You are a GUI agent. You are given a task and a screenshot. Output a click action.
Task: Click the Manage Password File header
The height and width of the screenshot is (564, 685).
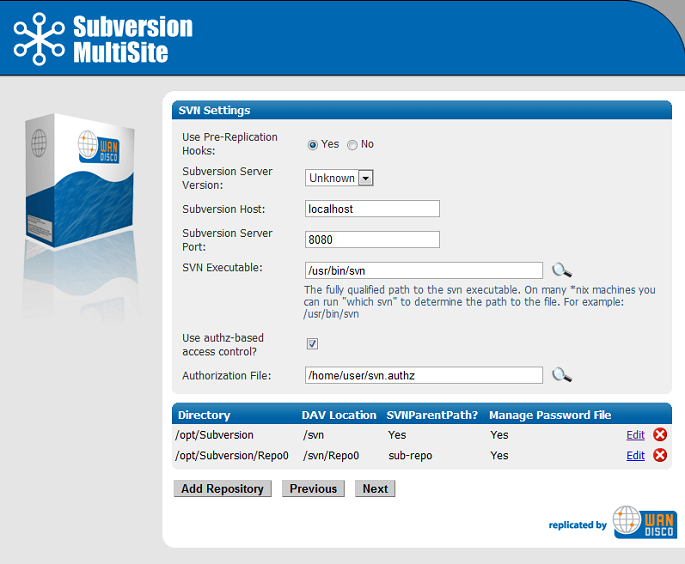pos(550,415)
